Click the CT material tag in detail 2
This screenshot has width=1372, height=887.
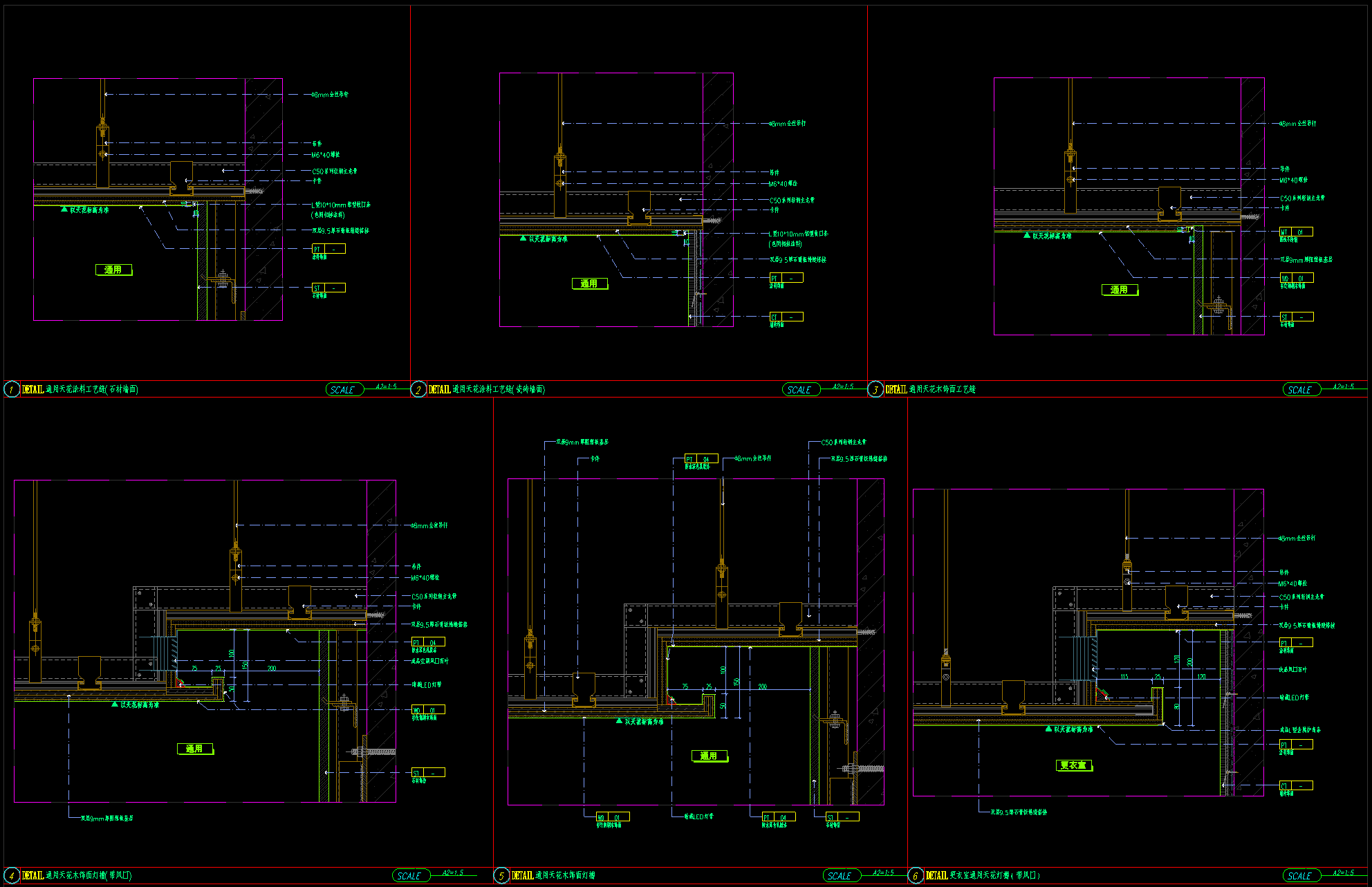[x=786, y=317]
